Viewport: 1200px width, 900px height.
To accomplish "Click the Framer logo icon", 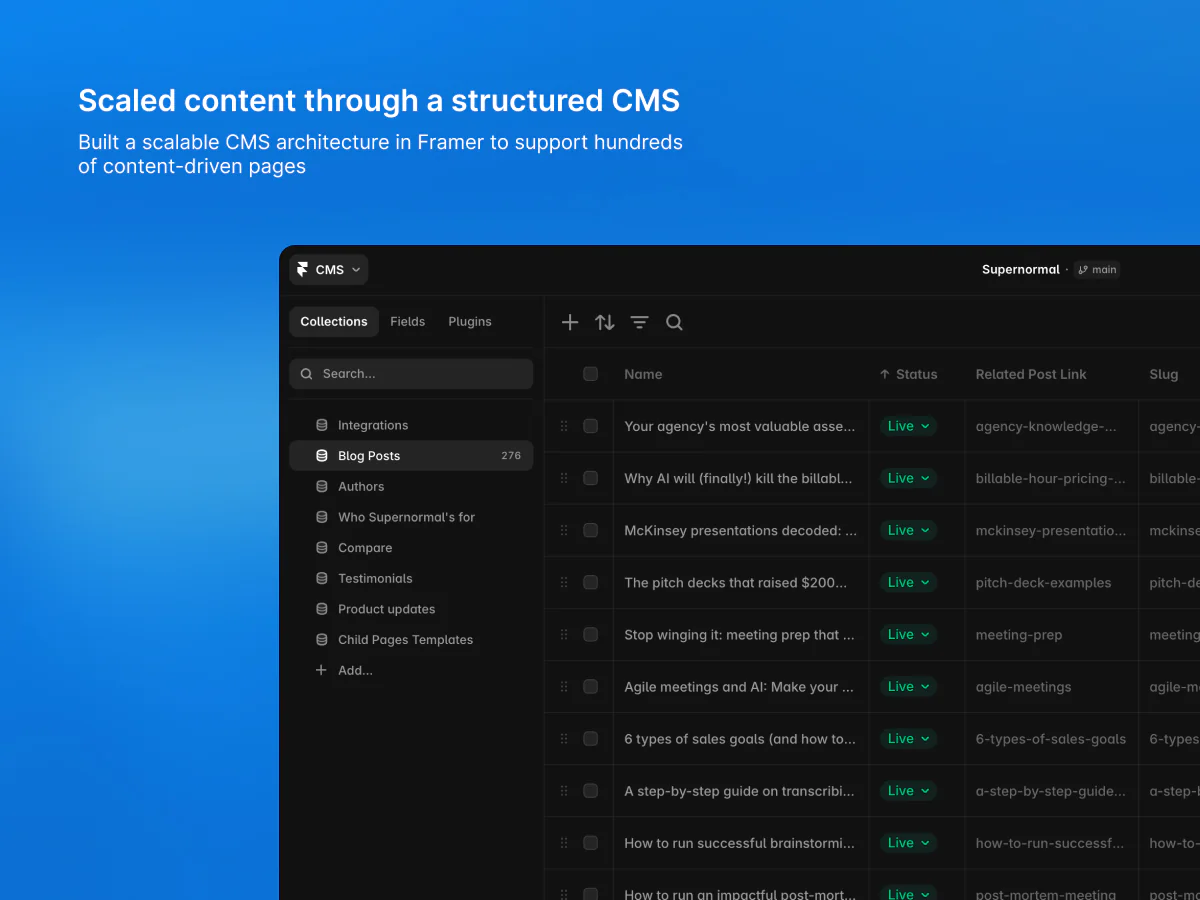I will click(303, 270).
